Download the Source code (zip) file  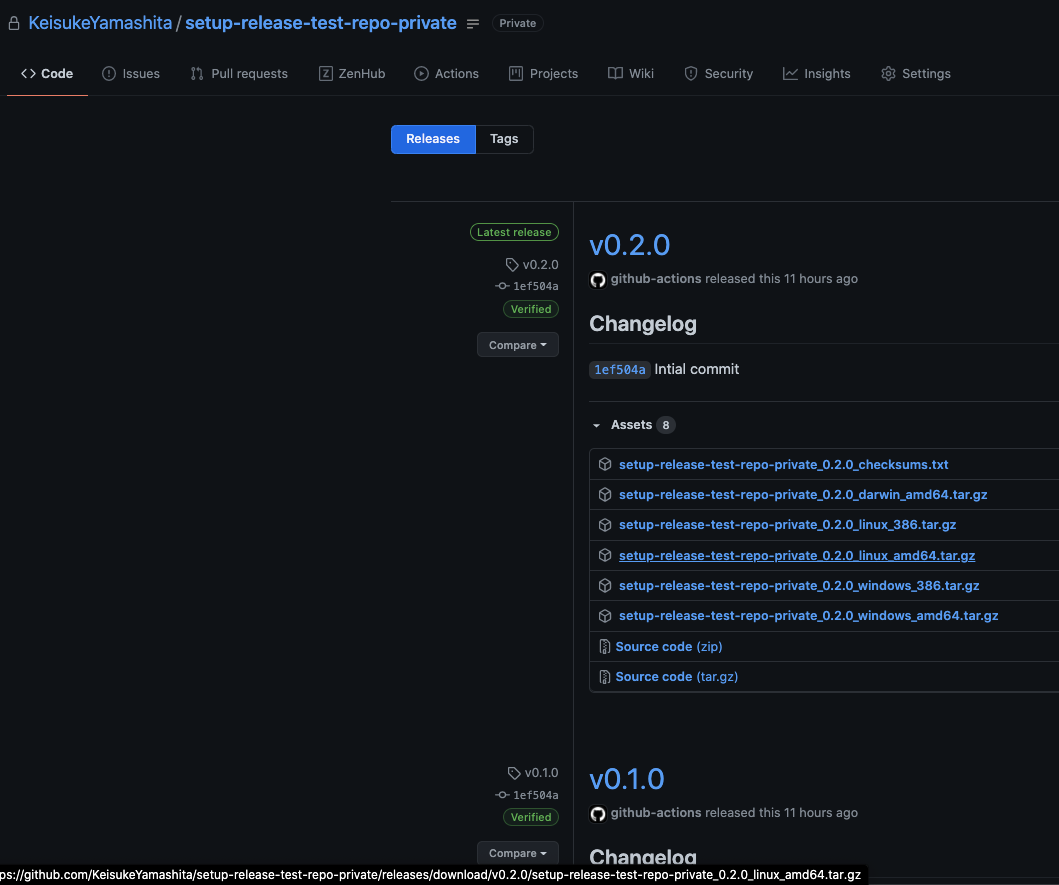[668, 646]
